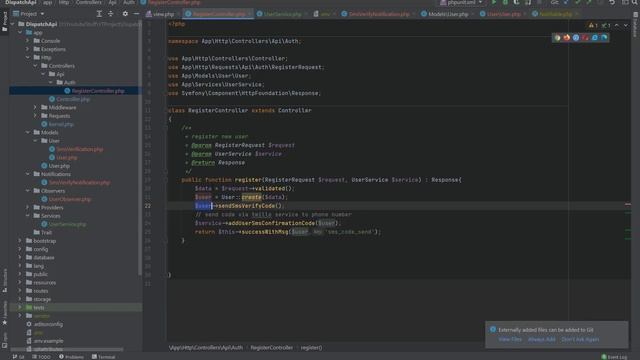Open Project panel settings gear

click(125, 14)
